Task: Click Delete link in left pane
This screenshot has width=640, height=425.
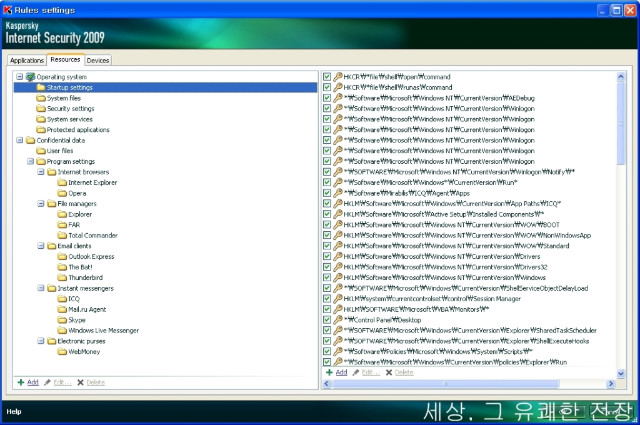Action: (x=96, y=383)
